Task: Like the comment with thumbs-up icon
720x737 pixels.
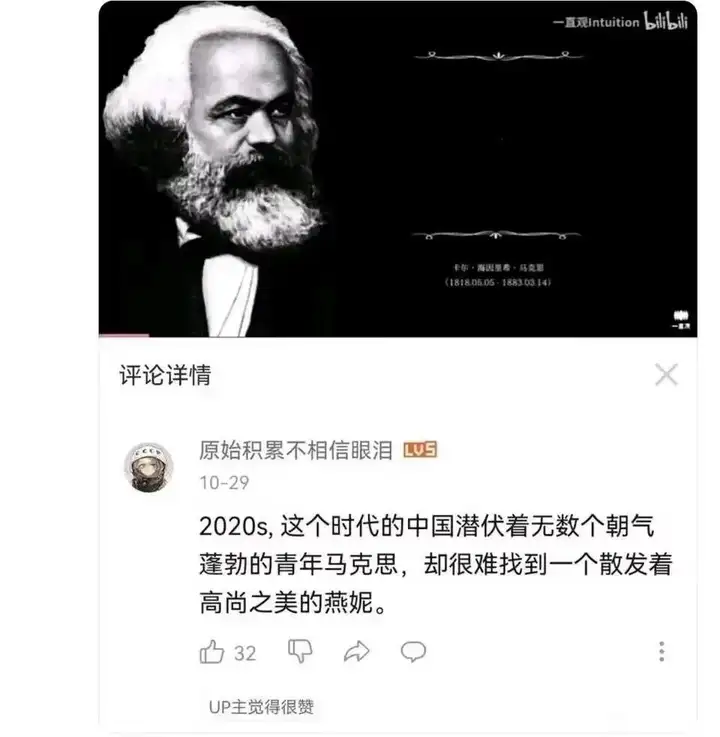Action: pyautogui.click(x=211, y=652)
